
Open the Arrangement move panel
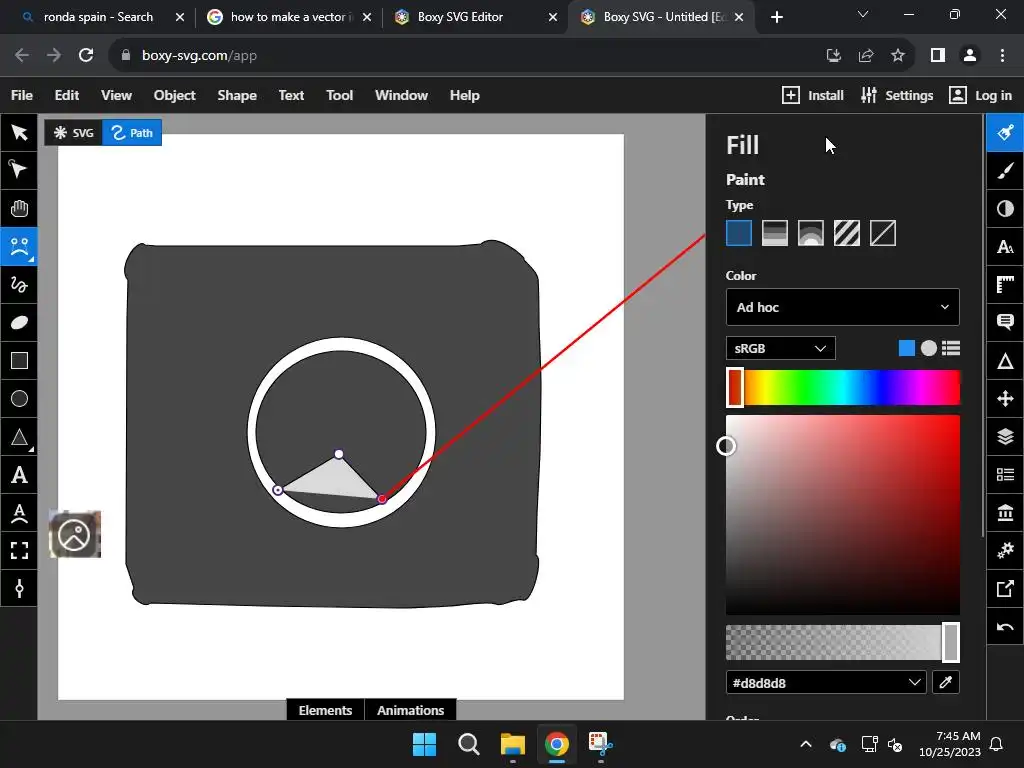pos(1005,398)
